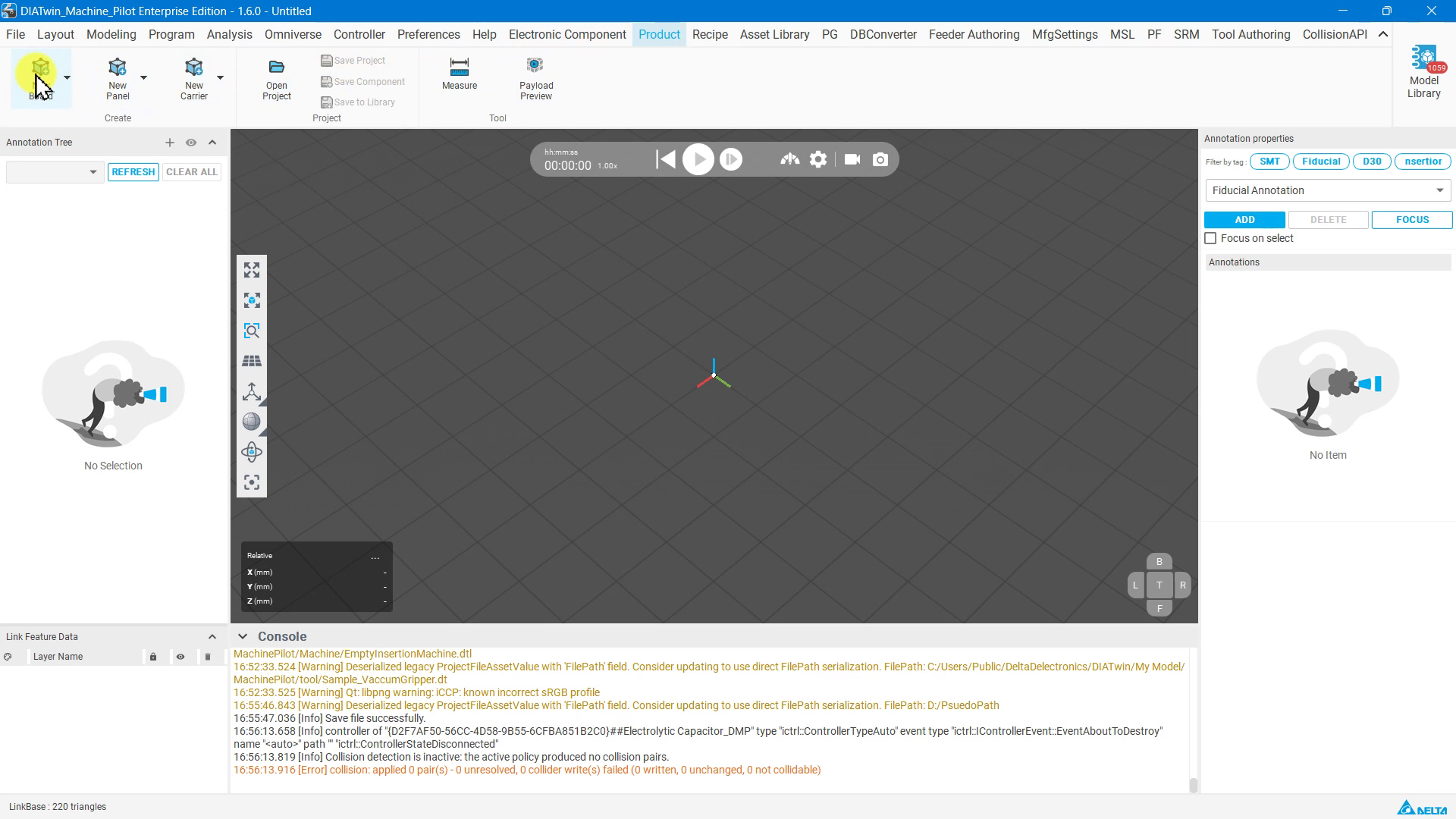Toggle the Insertion tag filter
The height and width of the screenshot is (819, 1456).
1423,162
